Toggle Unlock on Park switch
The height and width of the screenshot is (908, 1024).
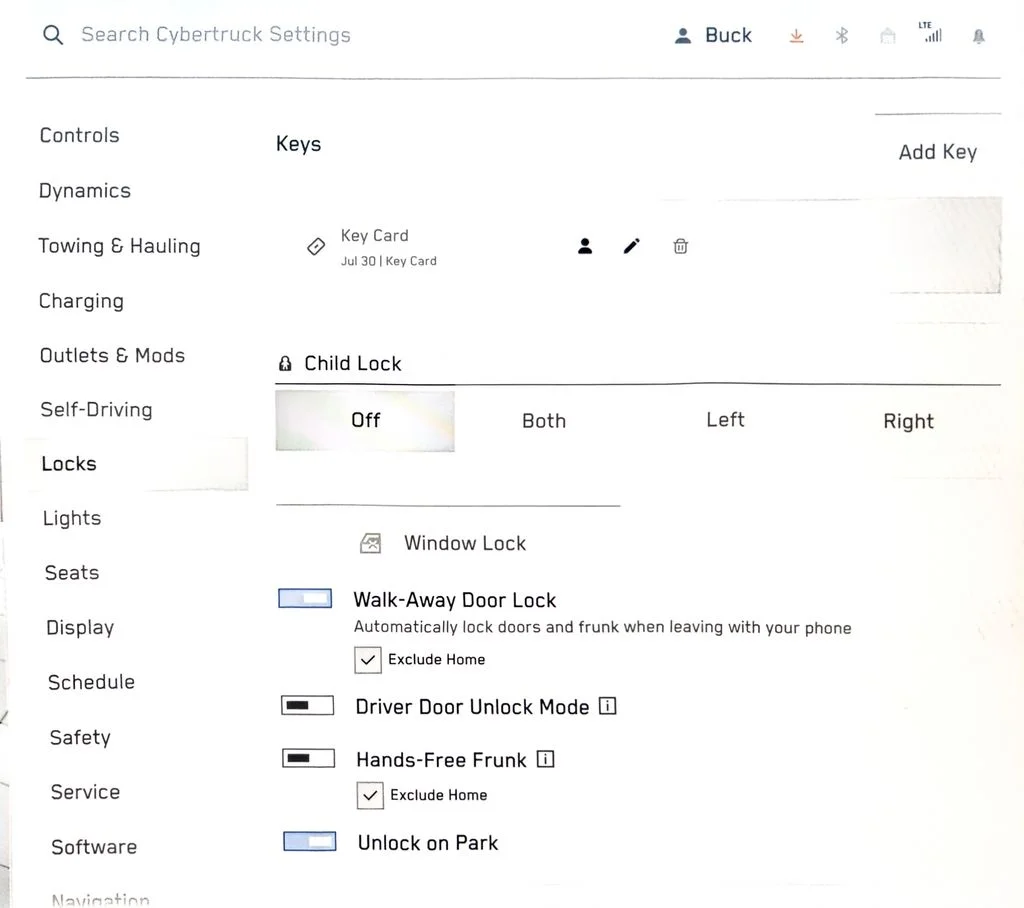310,841
